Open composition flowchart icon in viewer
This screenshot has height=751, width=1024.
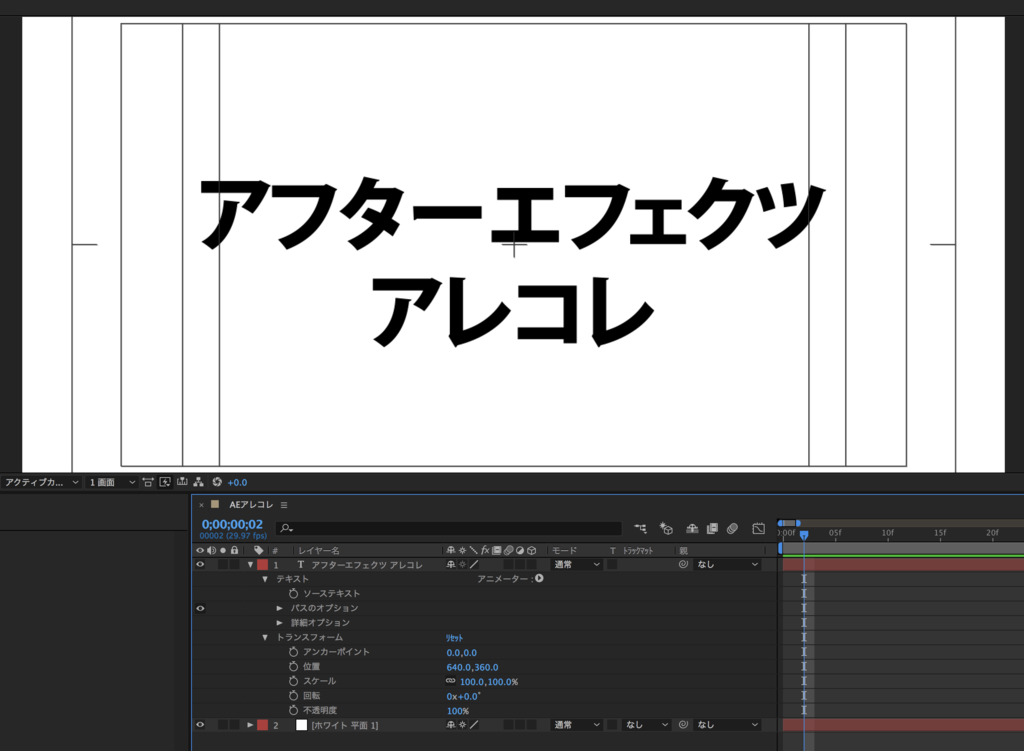point(199,482)
